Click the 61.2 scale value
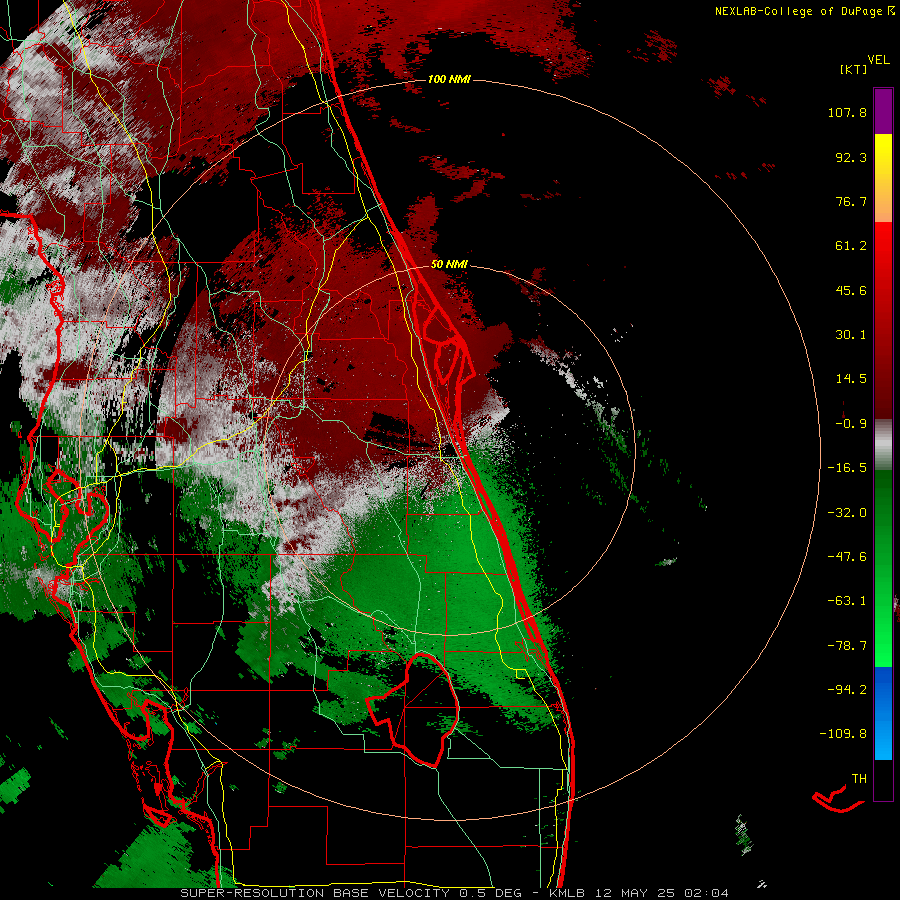The height and width of the screenshot is (900, 900). (x=851, y=246)
